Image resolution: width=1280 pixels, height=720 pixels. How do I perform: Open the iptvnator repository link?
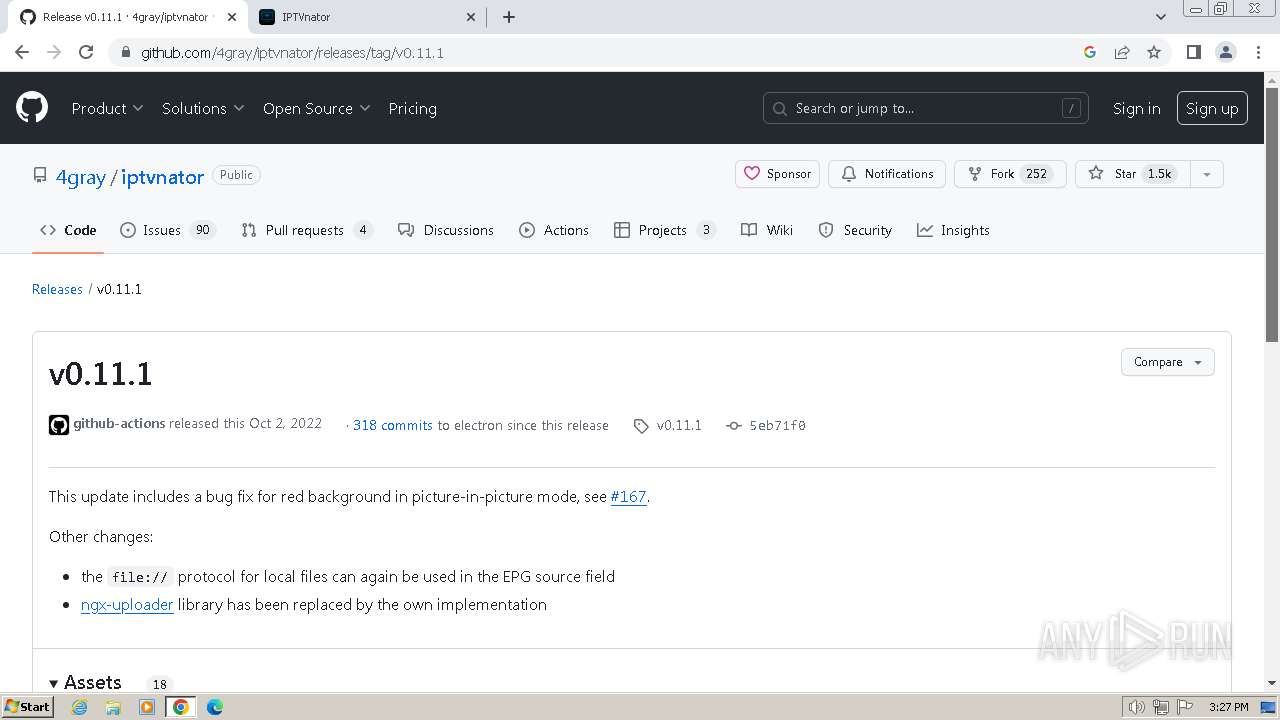pyautogui.click(x=163, y=177)
